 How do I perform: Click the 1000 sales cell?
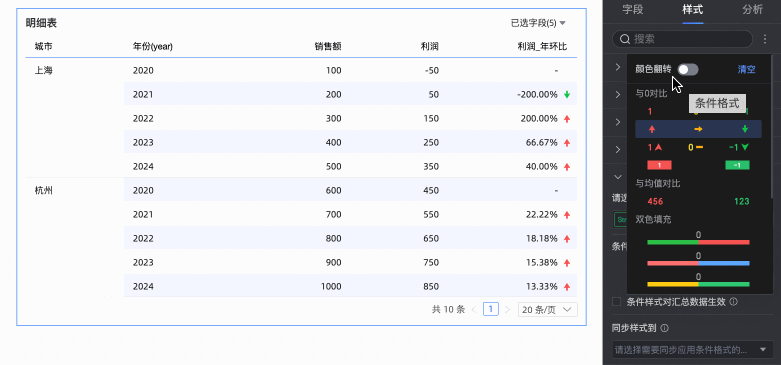click(x=332, y=286)
